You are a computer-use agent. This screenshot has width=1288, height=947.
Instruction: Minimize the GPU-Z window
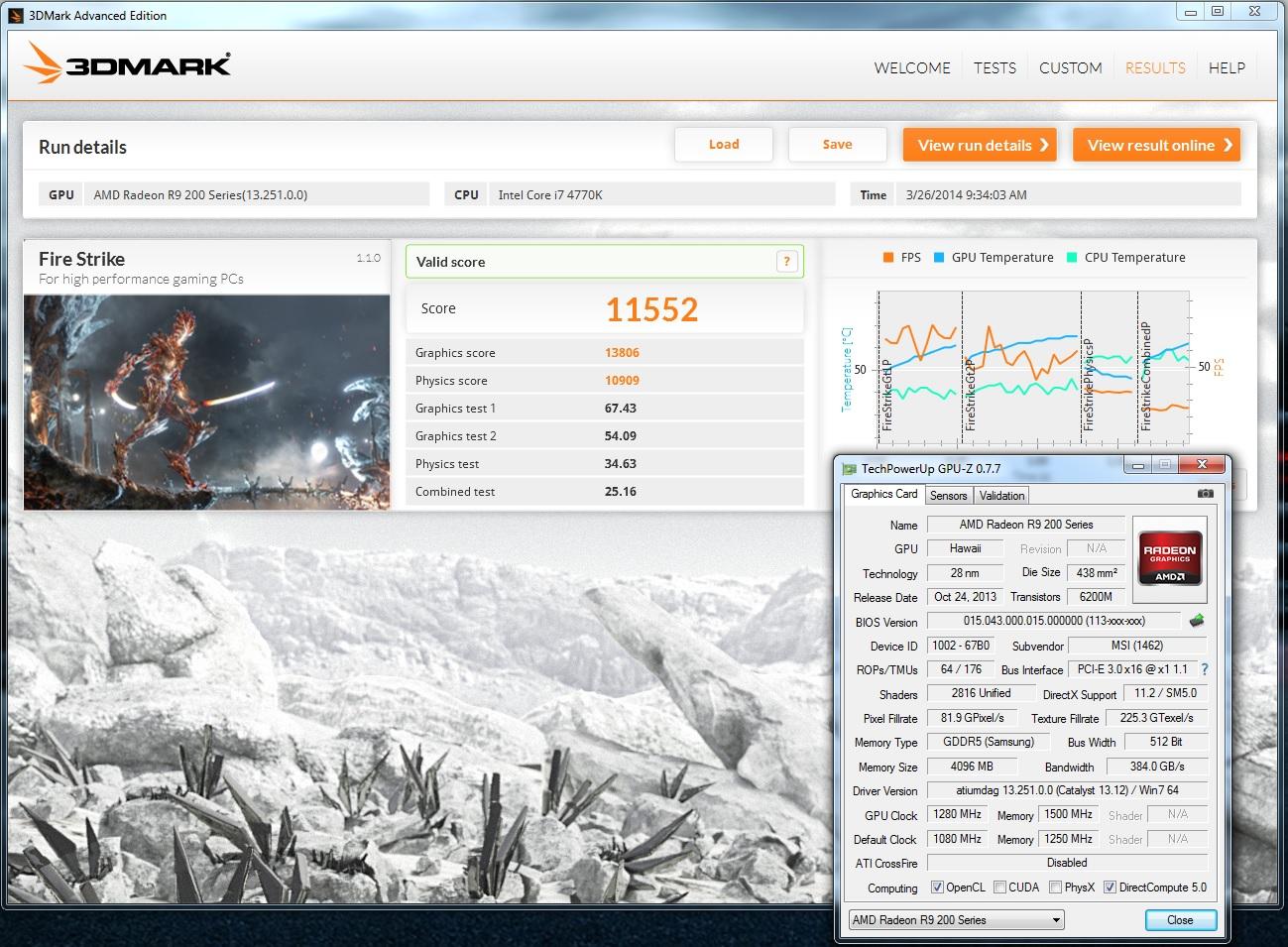(1137, 464)
